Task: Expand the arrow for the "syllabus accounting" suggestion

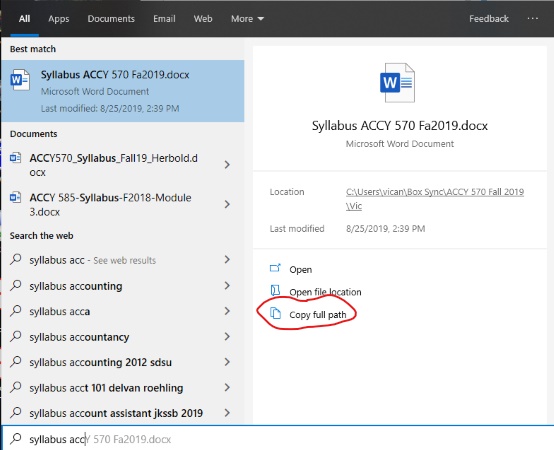Action: click(x=227, y=285)
